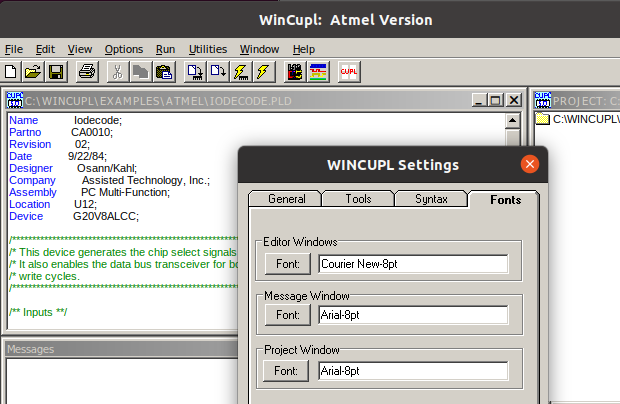Screen dimensions: 620x404
Task: Click the Paste clipboard toolbar icon
Action: [163, 72]
